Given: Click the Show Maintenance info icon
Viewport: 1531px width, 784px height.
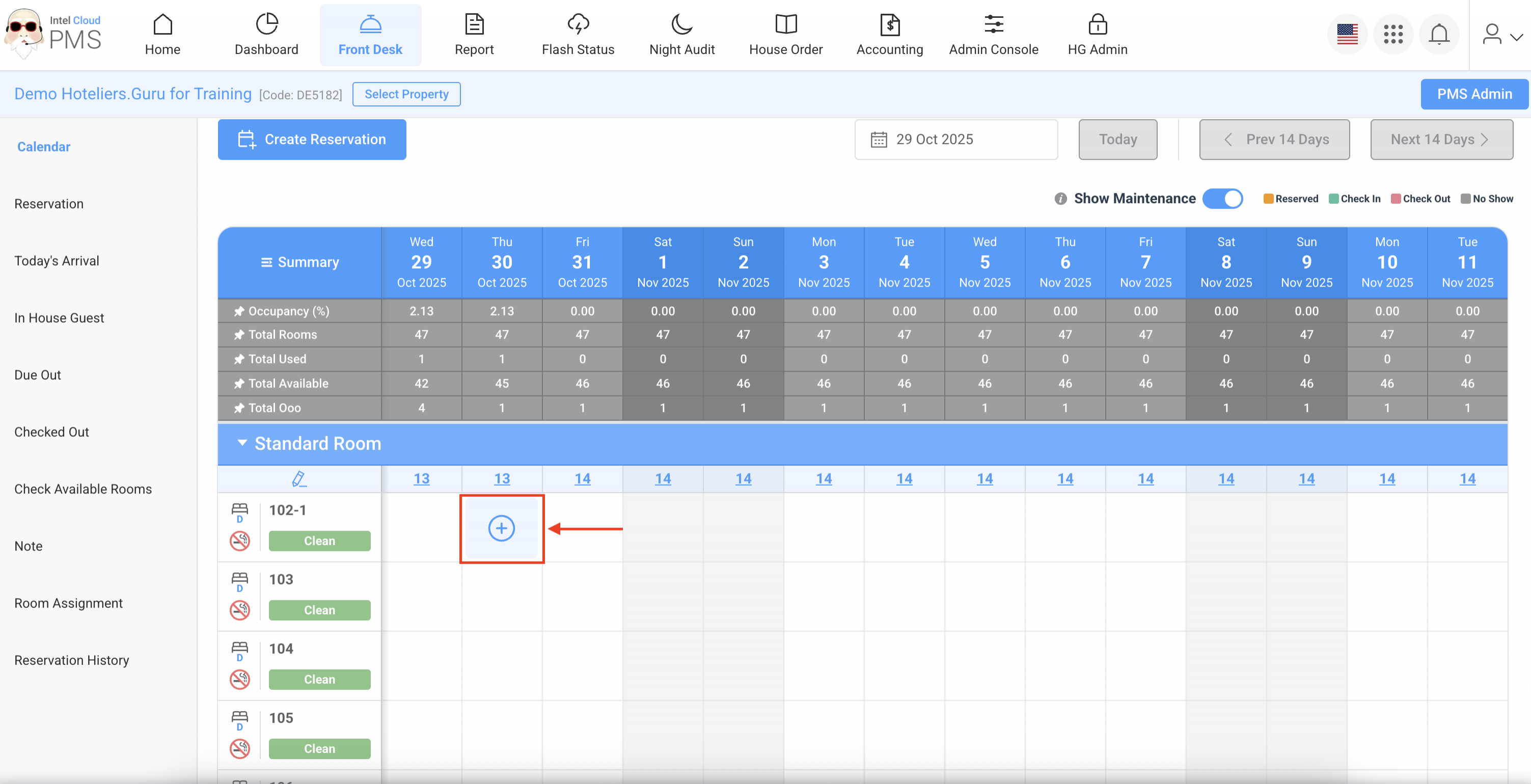Looking at the screenshot, I should click(1060, 199).
